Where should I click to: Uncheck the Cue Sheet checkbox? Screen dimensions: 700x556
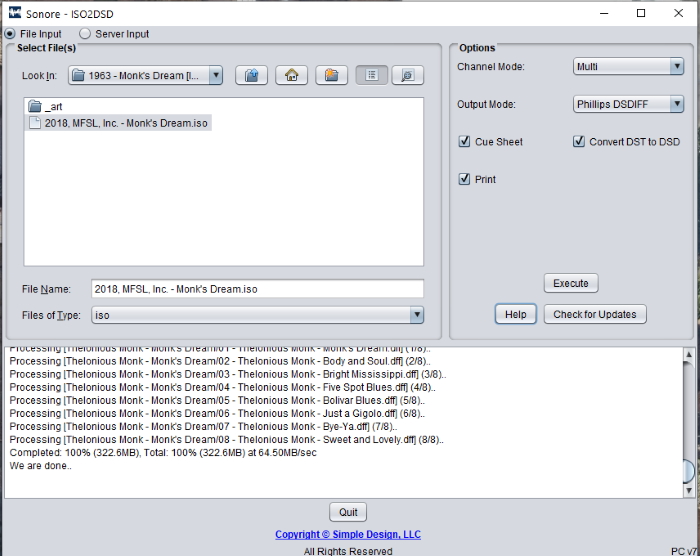click(x=464, y=142)
